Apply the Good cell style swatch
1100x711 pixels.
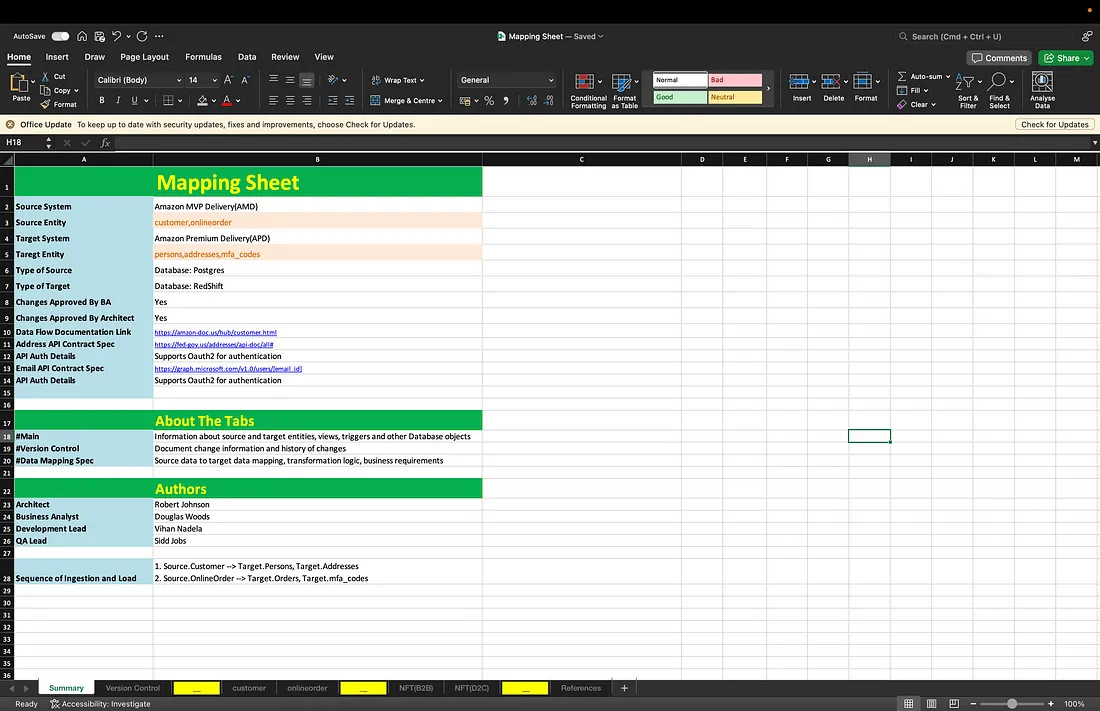click(x=680, y=98)
